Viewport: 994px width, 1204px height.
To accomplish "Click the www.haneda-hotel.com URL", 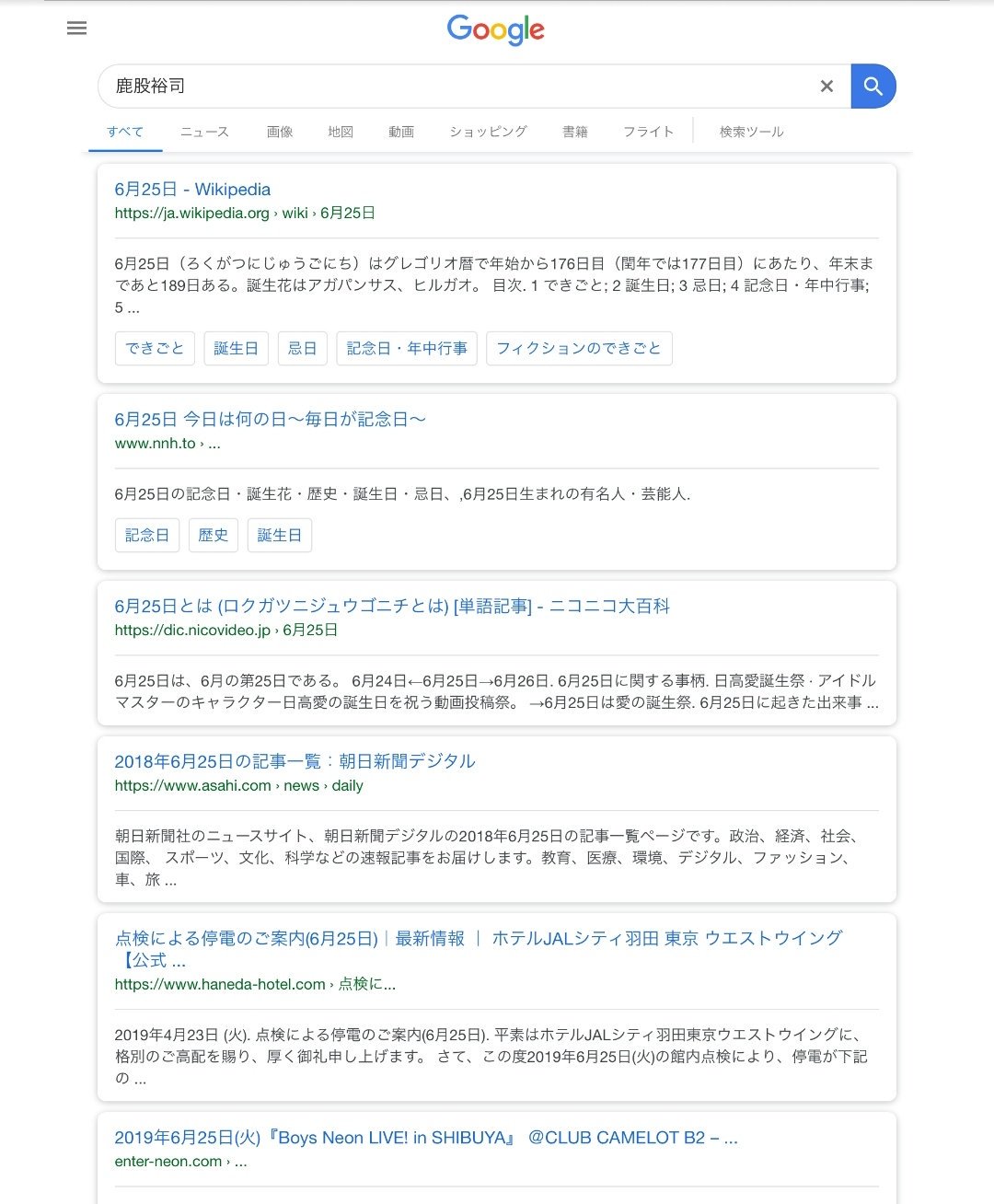I will 255,984.
